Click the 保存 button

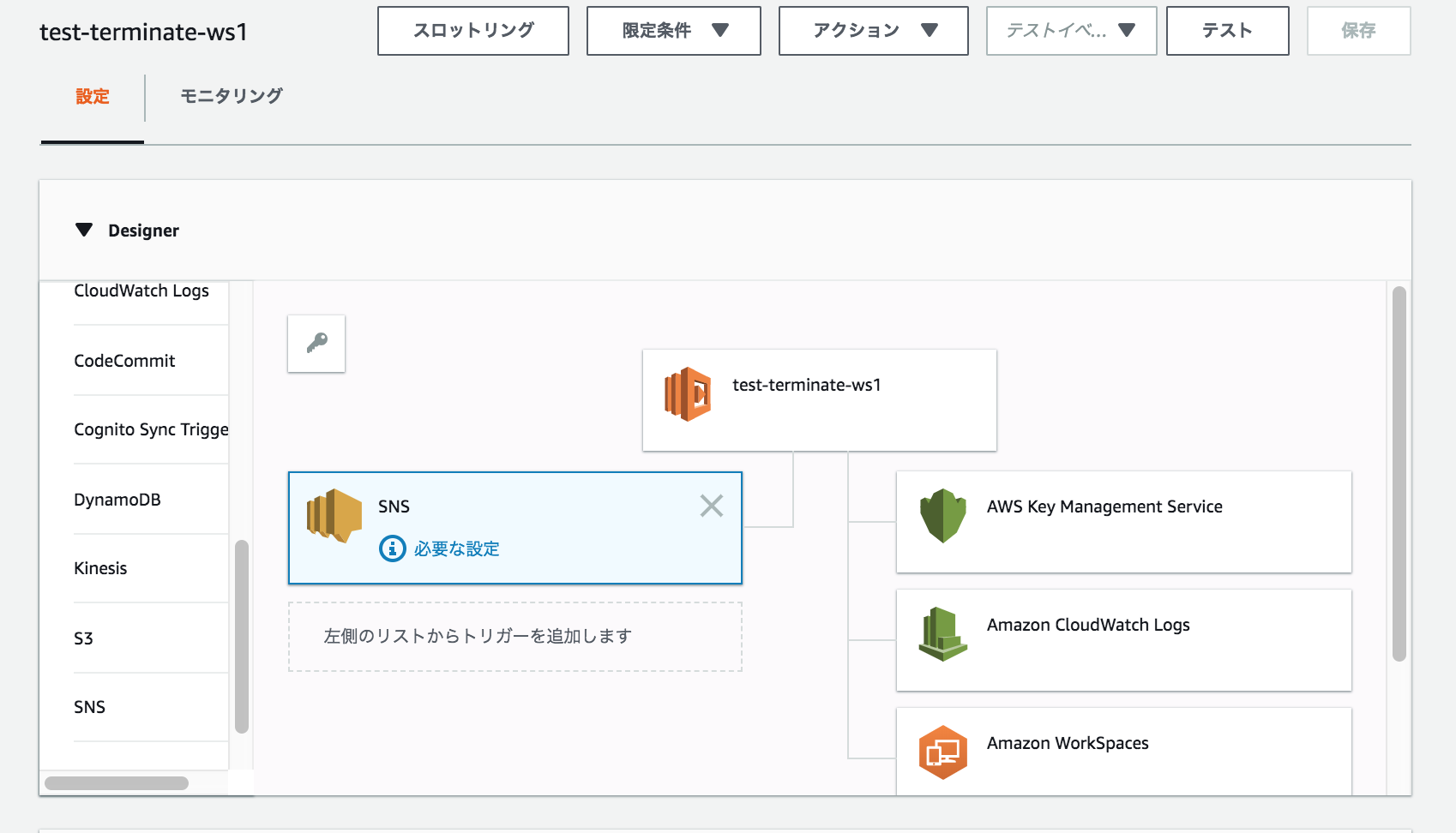tap(1359, 31)
